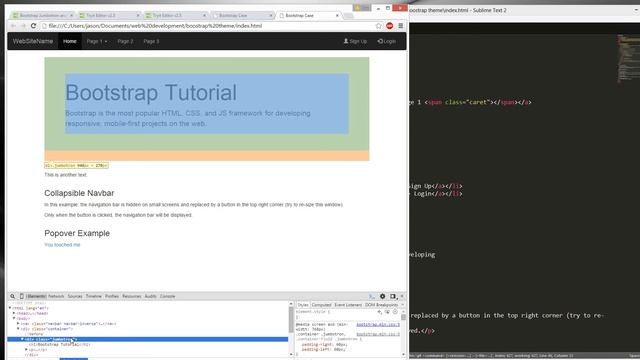Collapse the selected div jumbotron node
Screen dimensions: 640x360
click(x=22, y=339)
